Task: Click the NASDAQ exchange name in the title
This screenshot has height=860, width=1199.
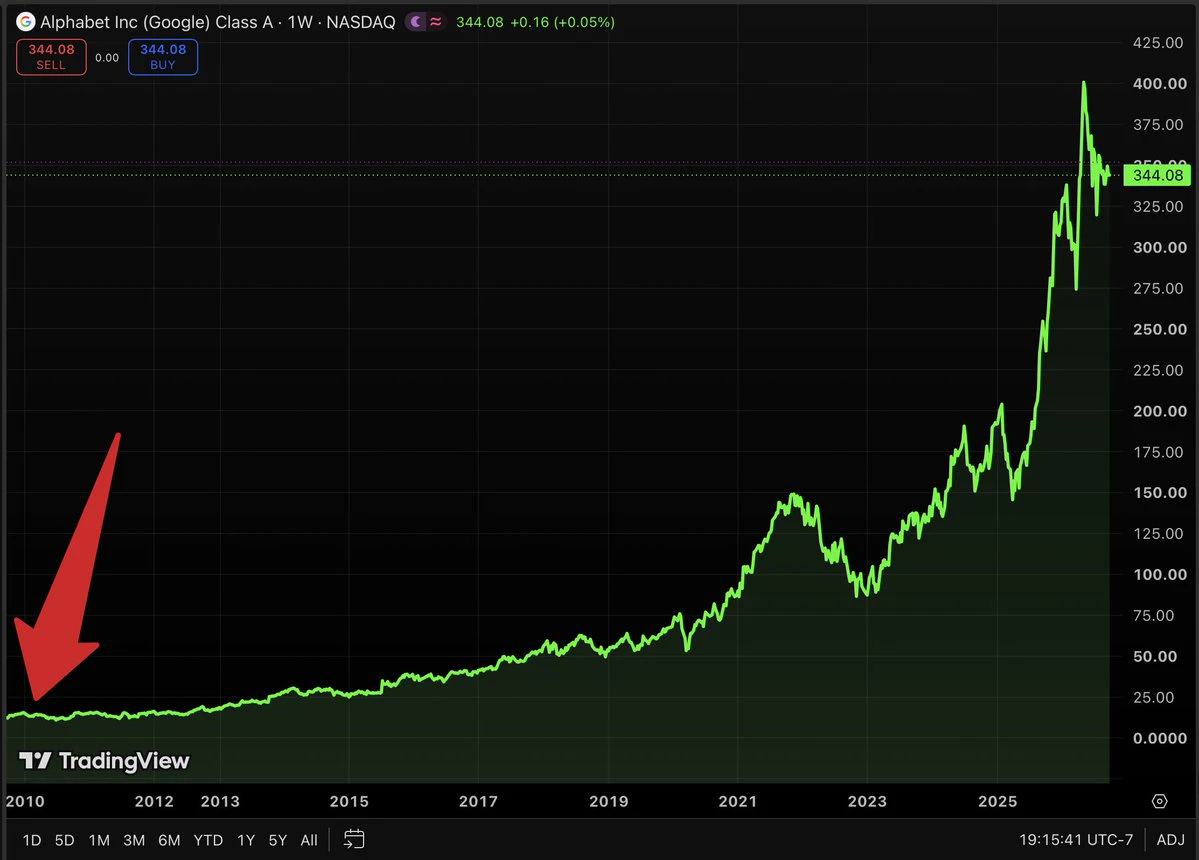Action: (x=361, y=22)
